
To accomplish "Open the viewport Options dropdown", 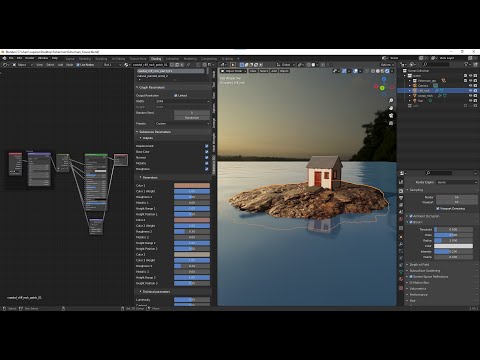I will pyautogui.click(x=387, y=65).
